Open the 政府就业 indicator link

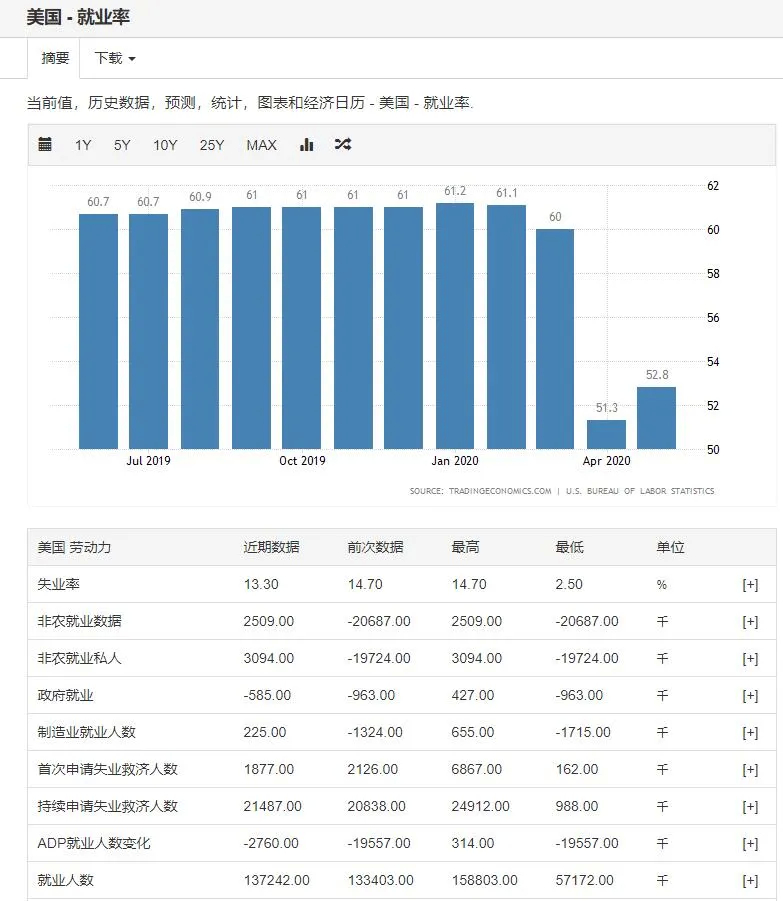point(65,695)
